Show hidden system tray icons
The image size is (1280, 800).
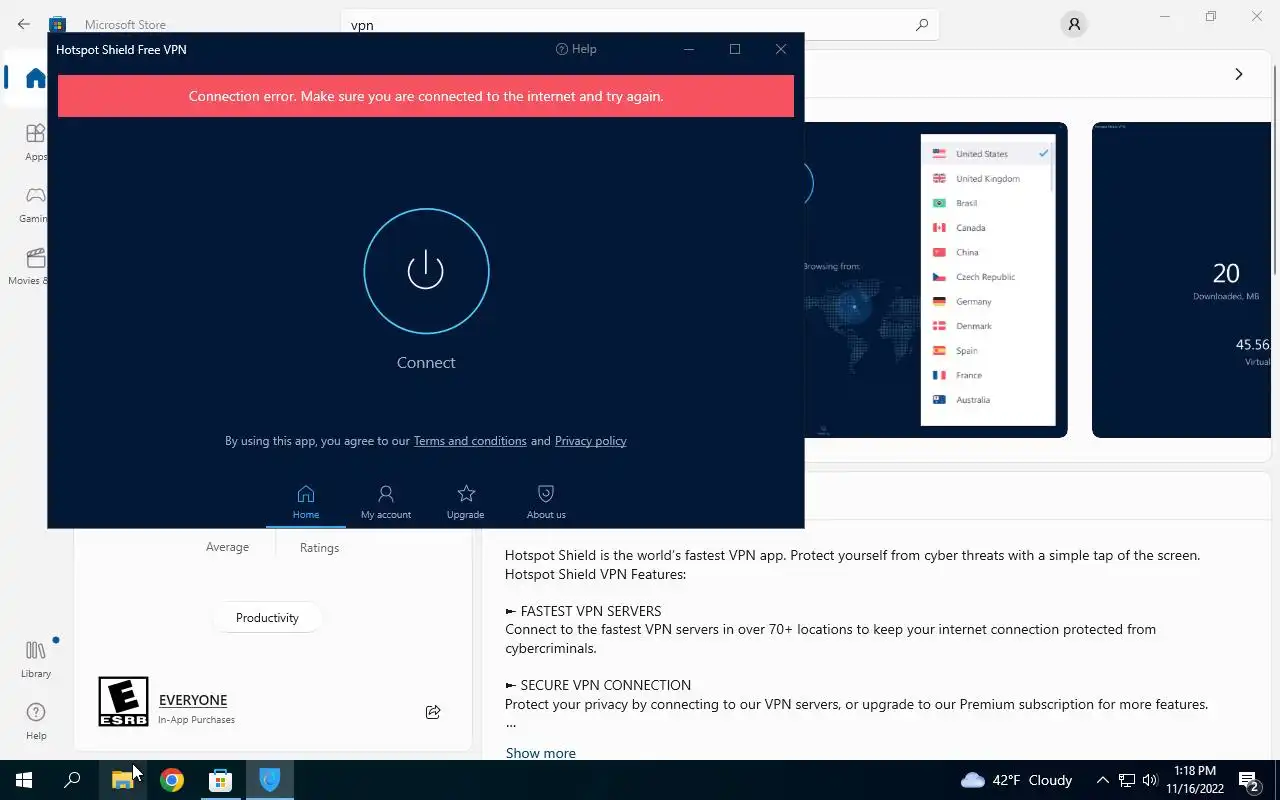(1102, 780)
